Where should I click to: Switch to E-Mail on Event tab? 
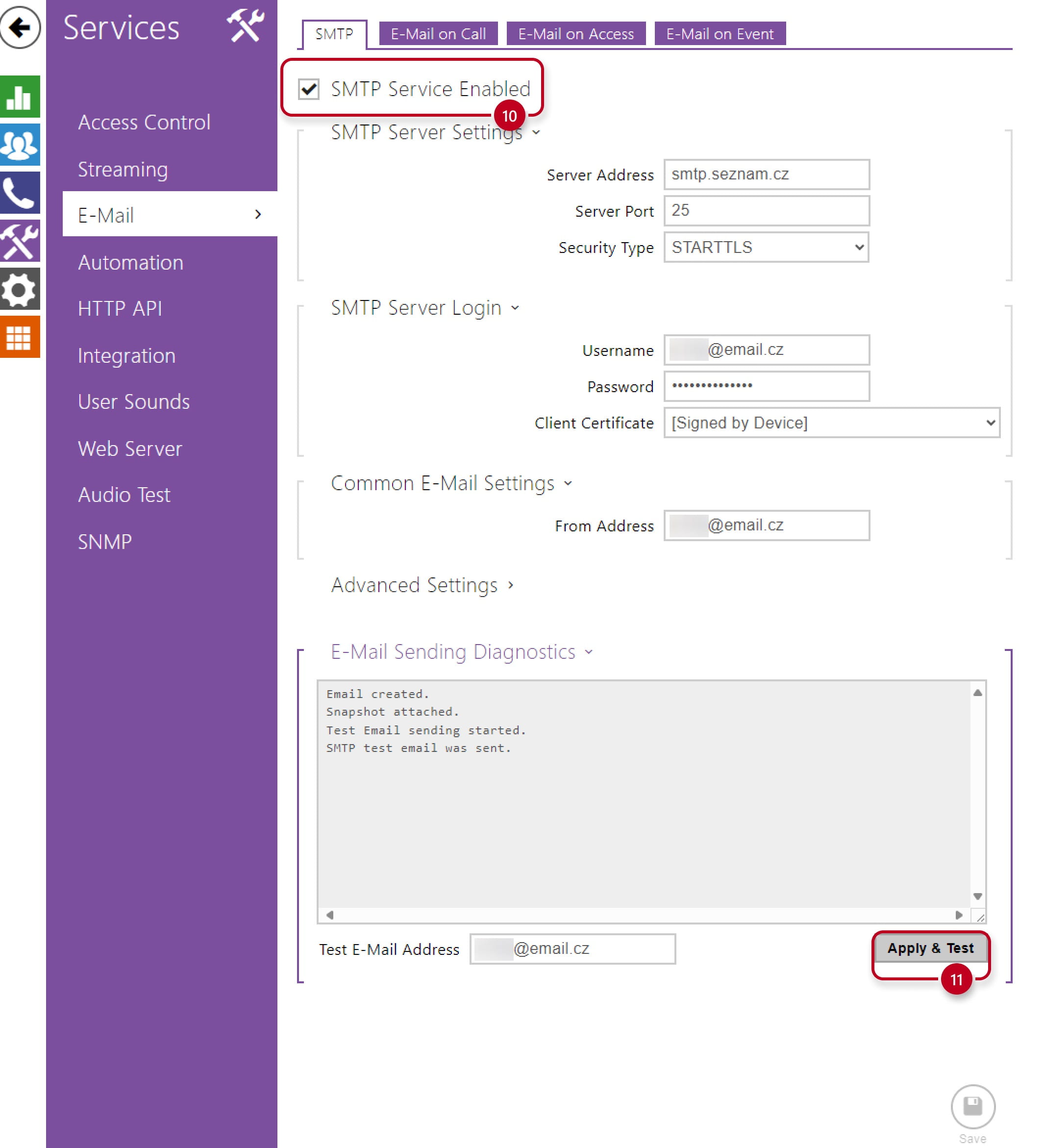pyautogui.click(x=720, y=34)
